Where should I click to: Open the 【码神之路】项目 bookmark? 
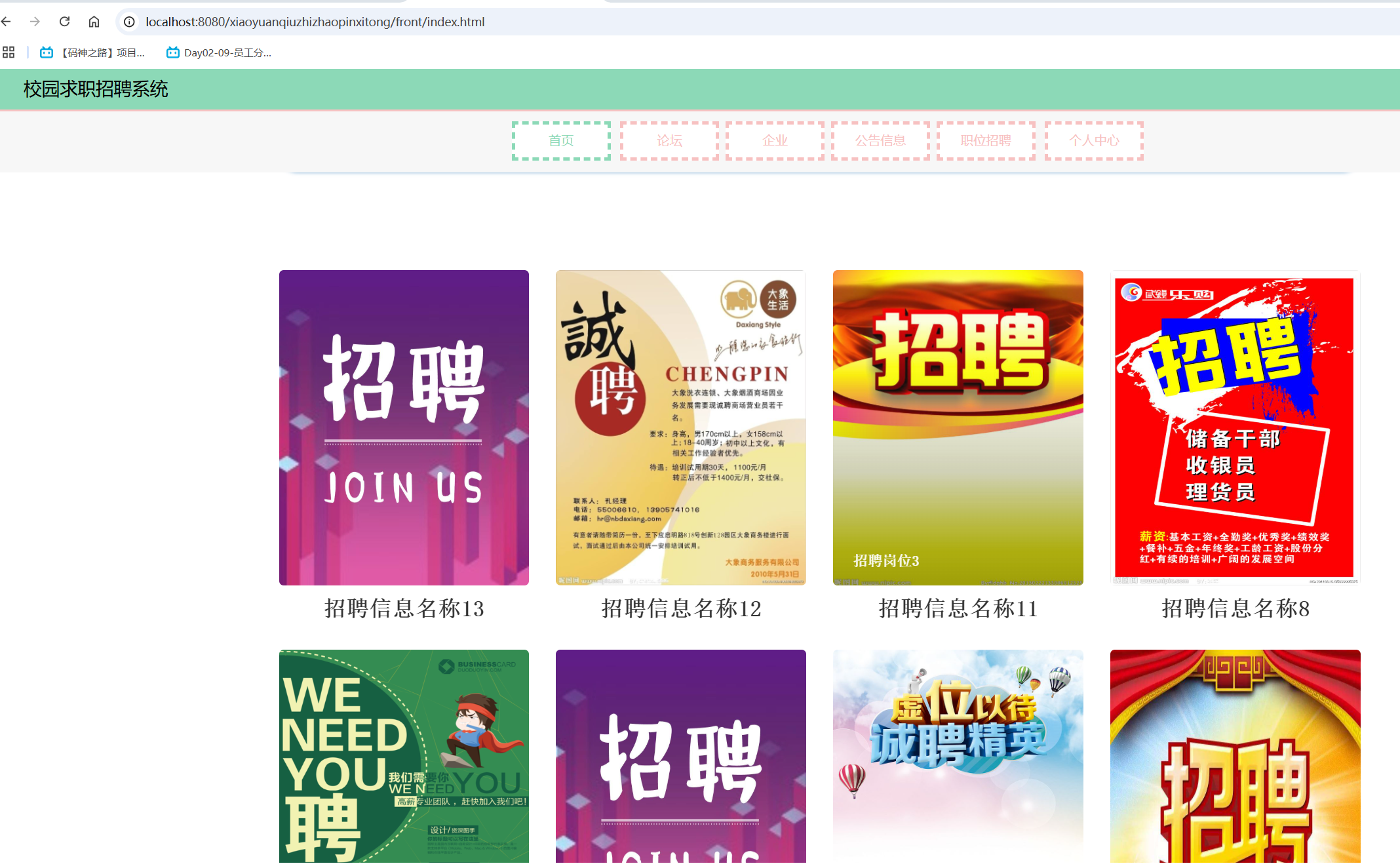click(x=92, y=52)
